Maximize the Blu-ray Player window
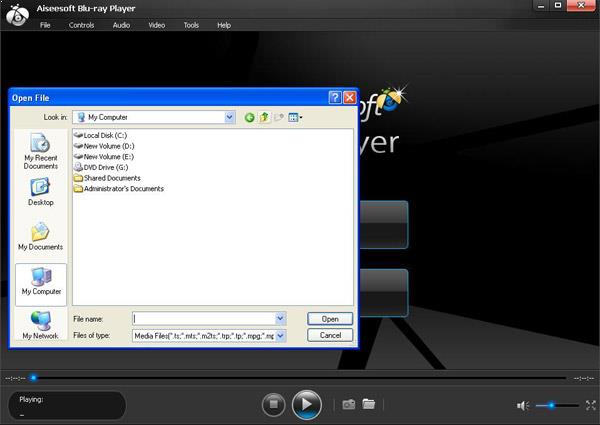The height and width of the screenshot is (425, 600). click(558, 6)
